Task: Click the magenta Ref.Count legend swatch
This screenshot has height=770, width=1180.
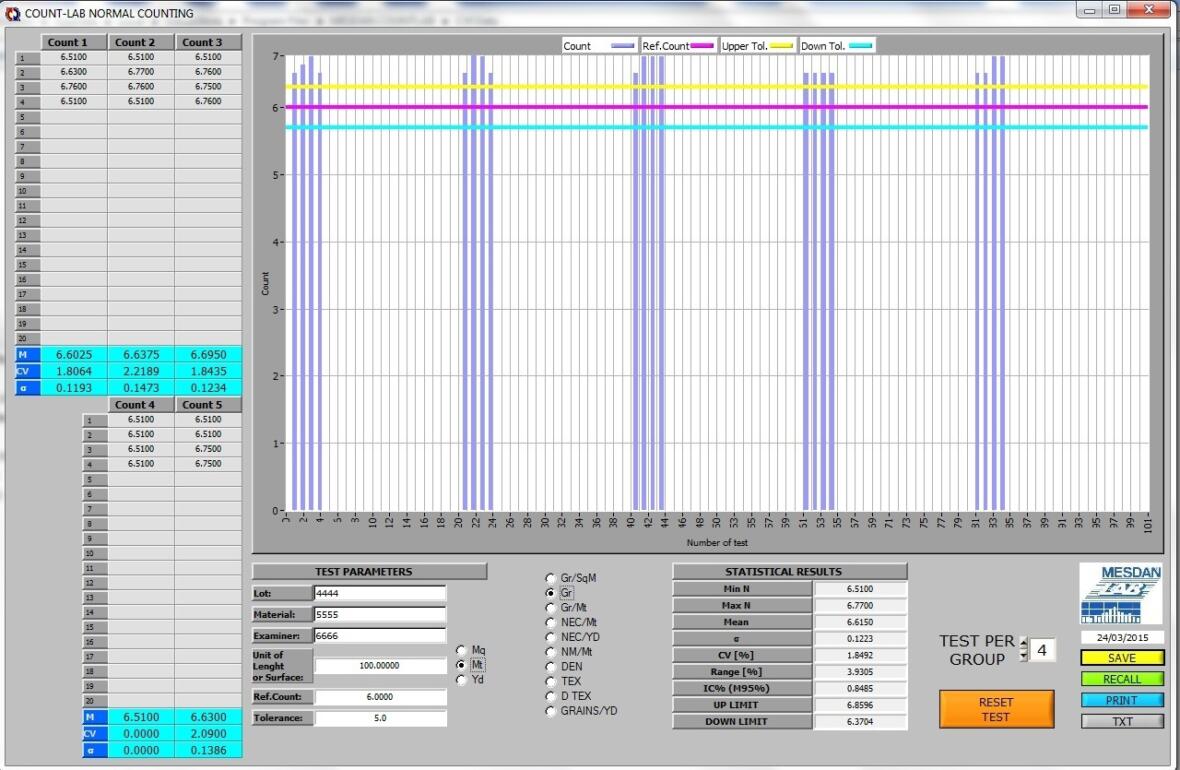Action: (x=700, y=46)
